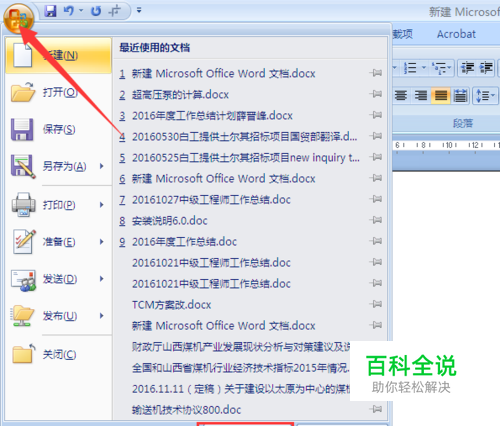Image resolution: width=500 pixels, height=426 pixels.
Task: Choose 关闭(C) in the Office menu
Action: tap(58, 354)
